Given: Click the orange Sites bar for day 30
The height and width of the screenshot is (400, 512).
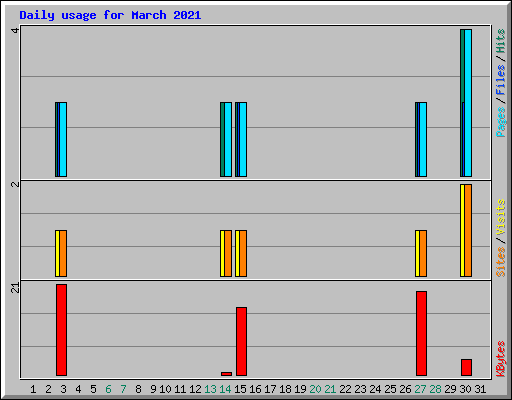Looking at the screenshot, I should [x=468, y=230].
